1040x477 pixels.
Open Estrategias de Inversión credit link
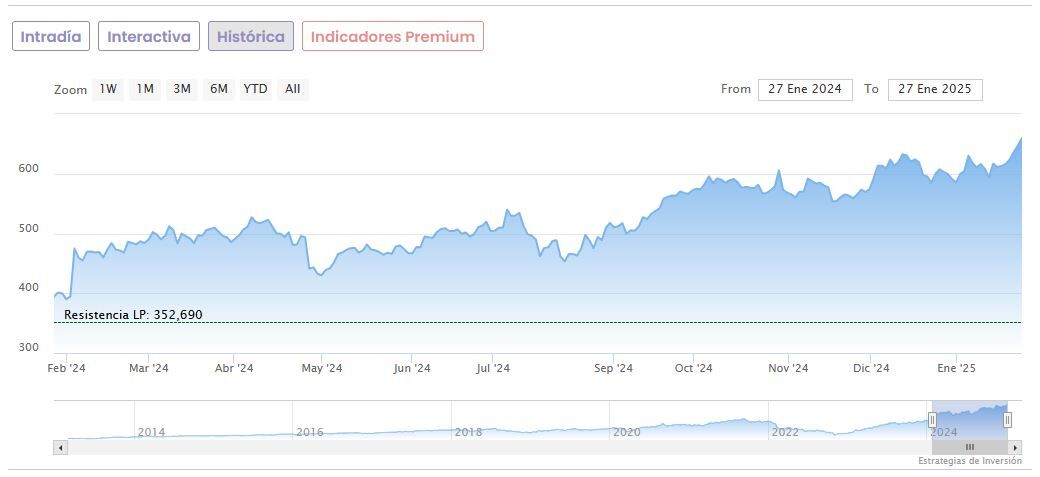click(969, 461)
